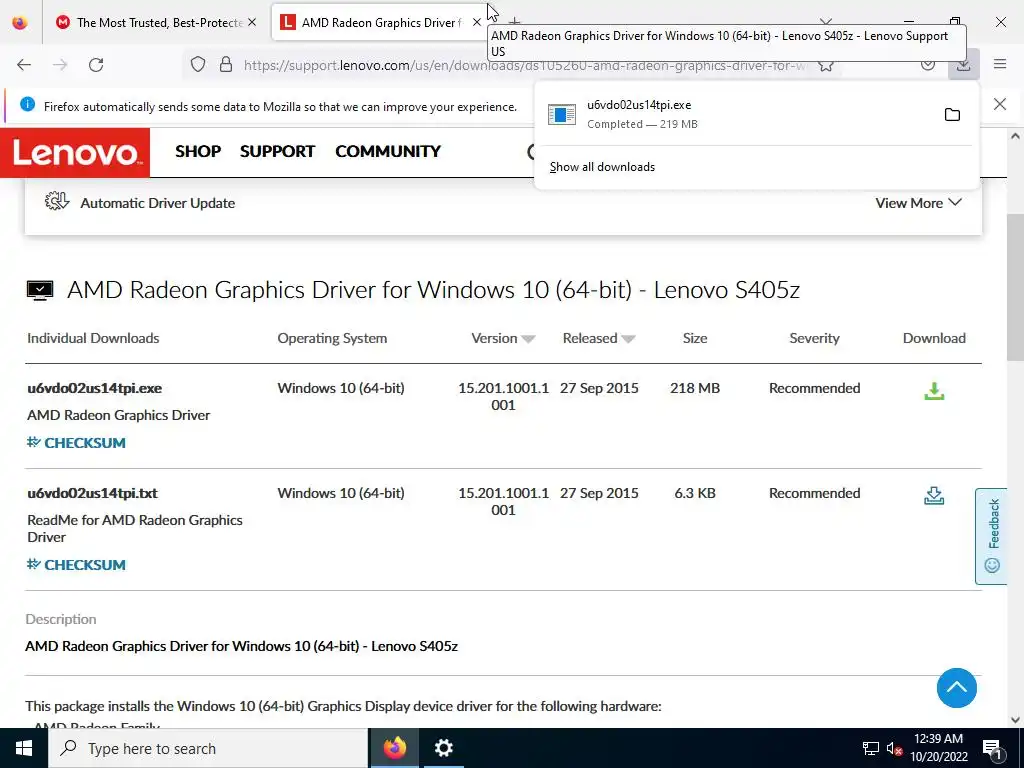Open the Firefox hamburger menu

(x=1000, y=64)
